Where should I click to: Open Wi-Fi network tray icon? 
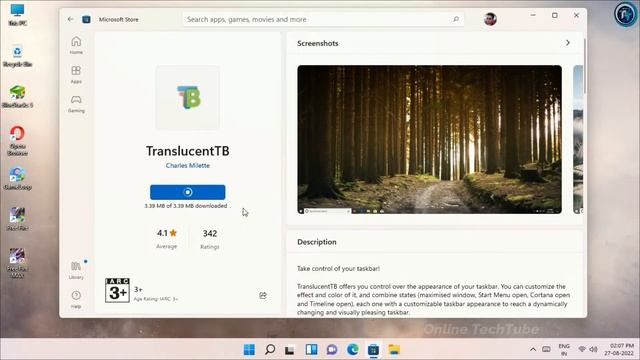(x=582, y=349)
